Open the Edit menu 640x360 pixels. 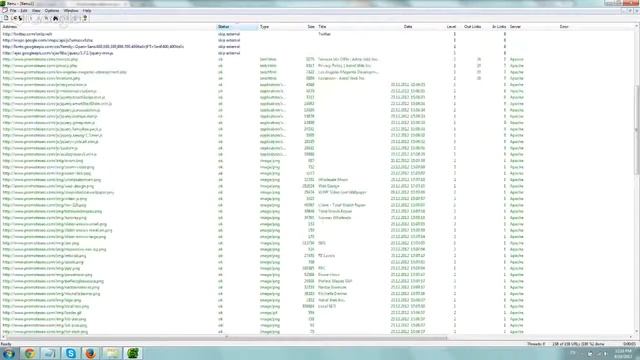pos(24,11)
